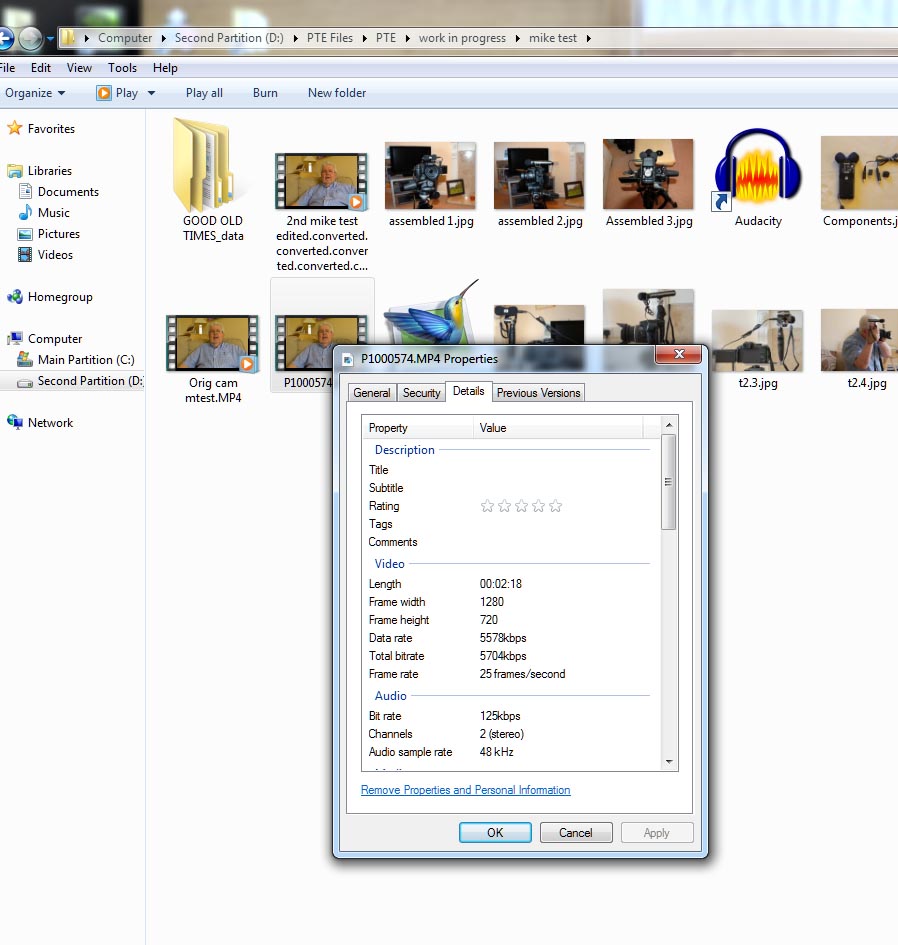The image size is (898, 945).
Task: Open the Network location icon
Action: point(15,423)
